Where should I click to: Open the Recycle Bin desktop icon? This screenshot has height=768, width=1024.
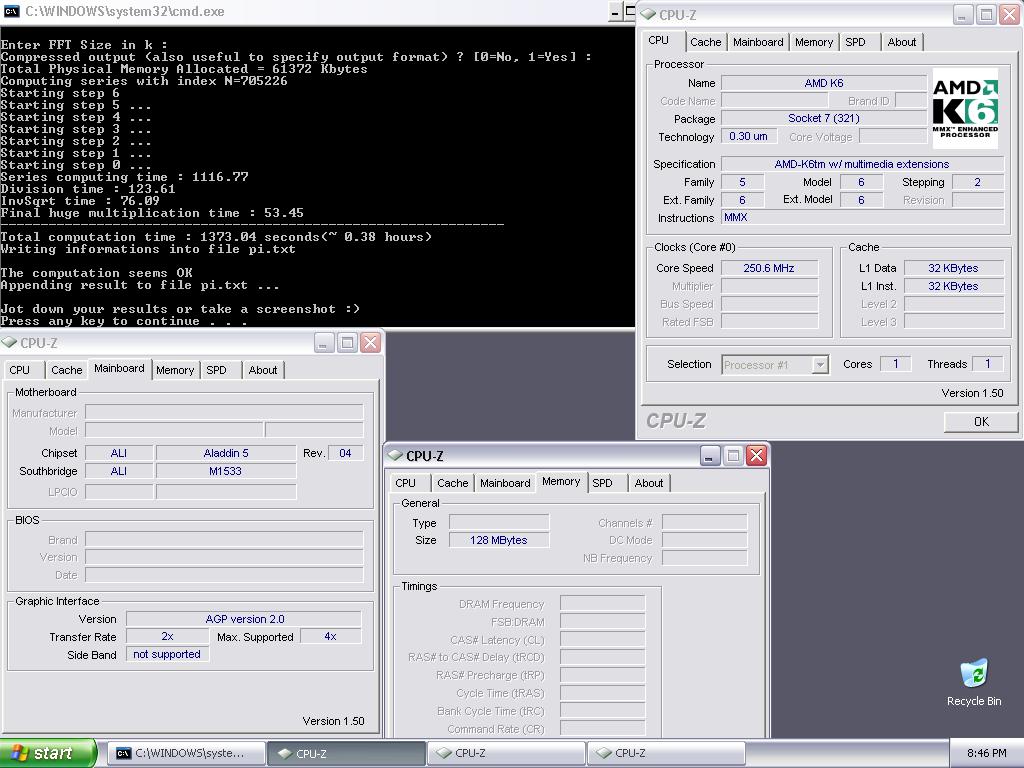pos(974,682)
